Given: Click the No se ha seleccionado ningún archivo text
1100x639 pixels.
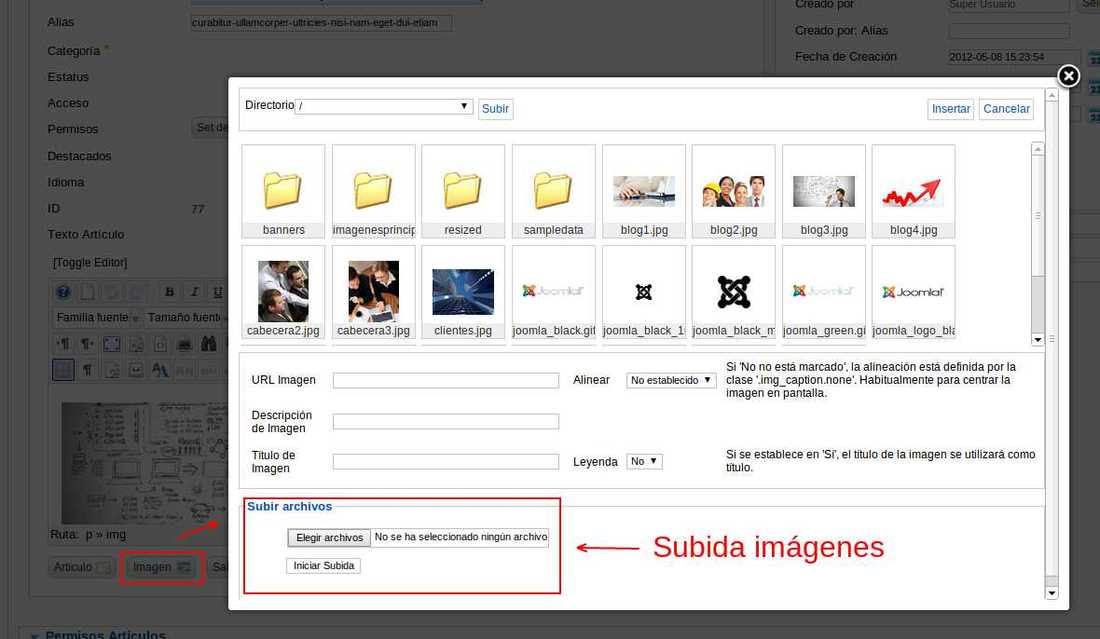Looking at the screenshot, I should (x=460, y=537).
